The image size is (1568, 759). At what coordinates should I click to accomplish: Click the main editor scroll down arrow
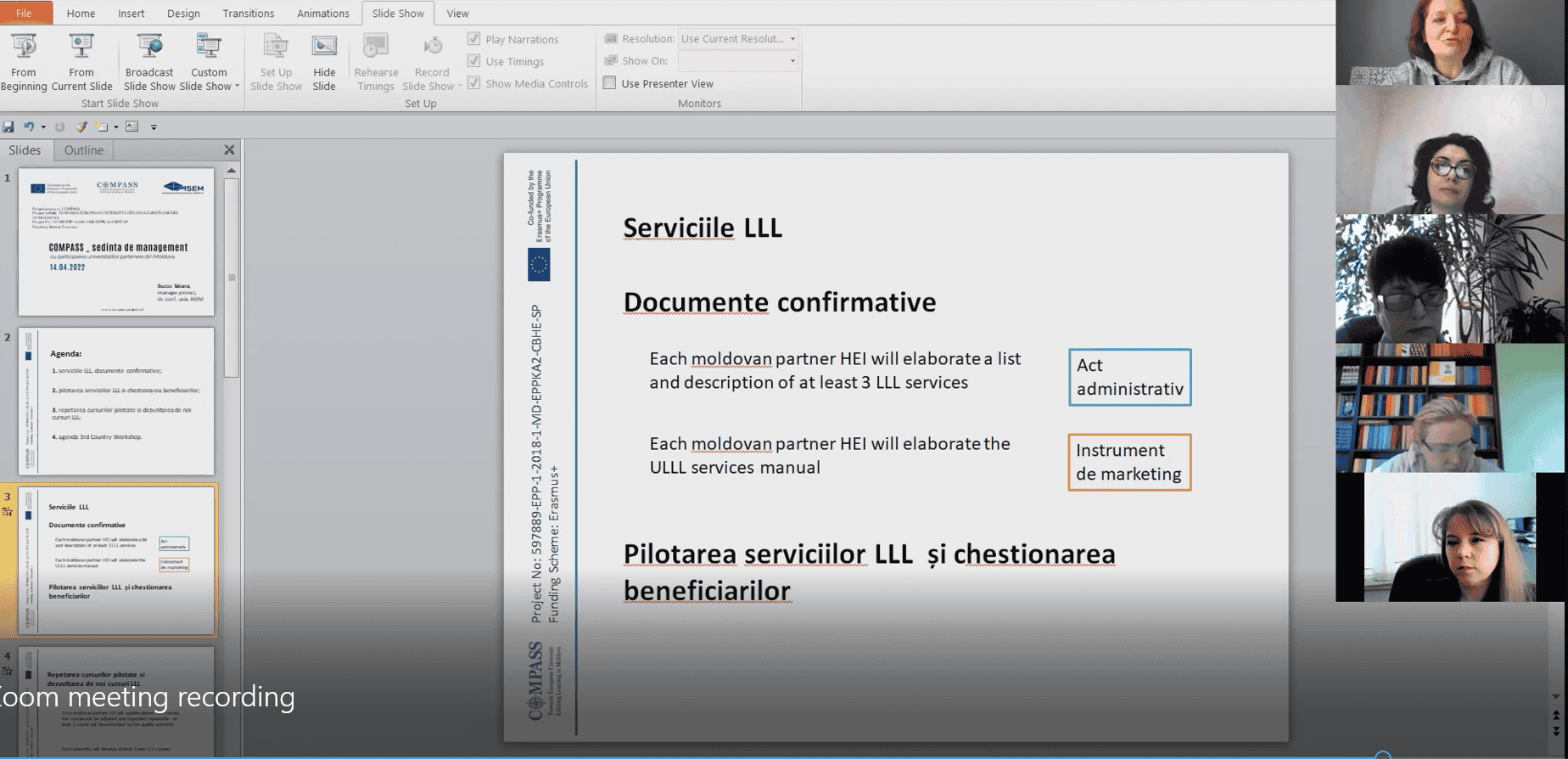coord(1555,697)
